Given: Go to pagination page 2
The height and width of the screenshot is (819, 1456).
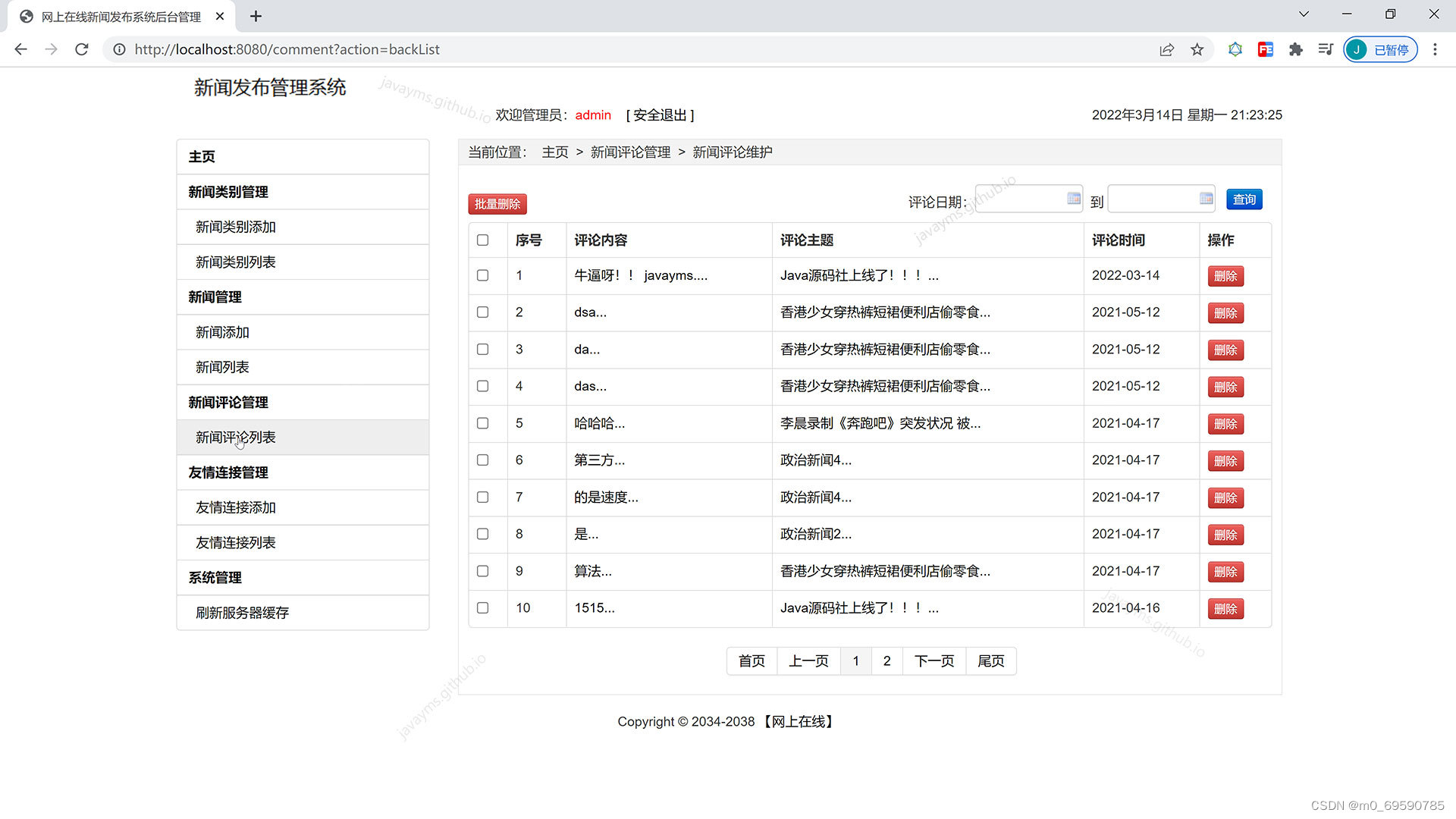Looking at the screenshot, I should 886,661.
